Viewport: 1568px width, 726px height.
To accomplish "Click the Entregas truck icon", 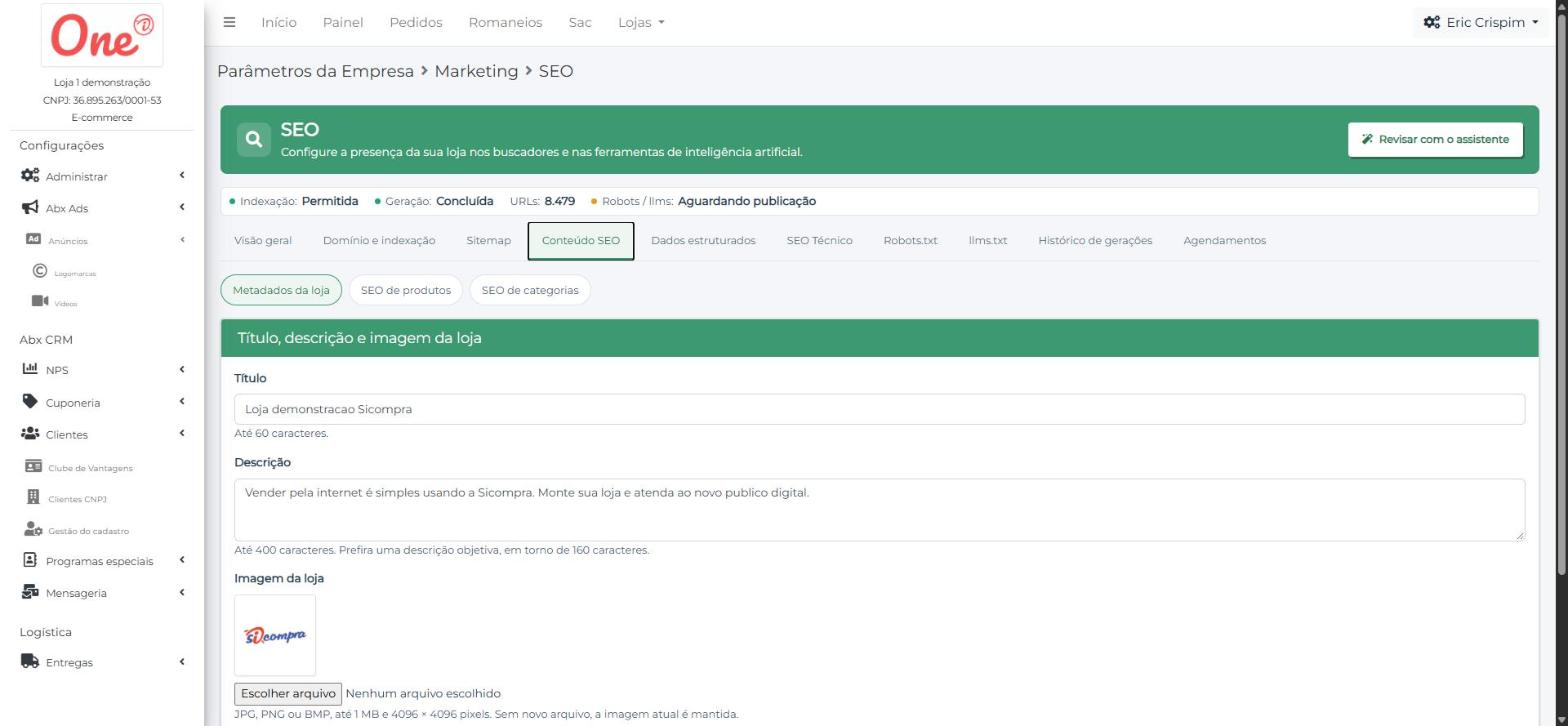I will [x=30, y=661].
